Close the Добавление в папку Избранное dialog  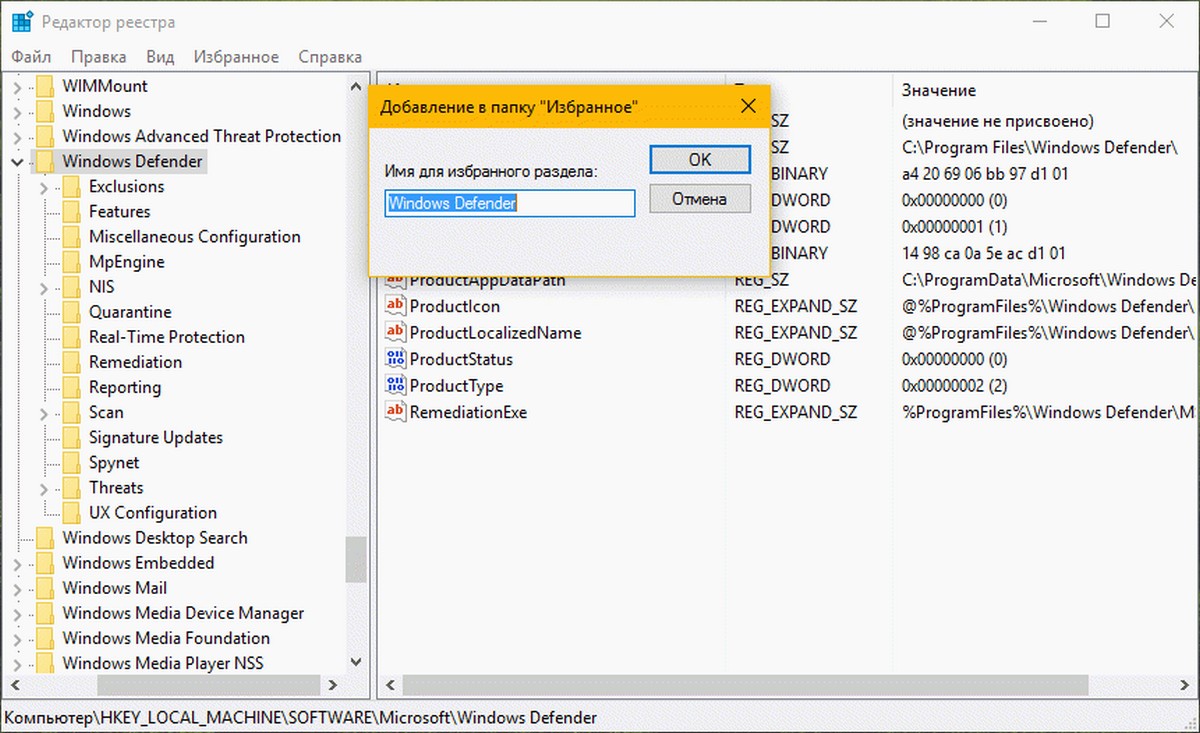[x=747, y=105]
